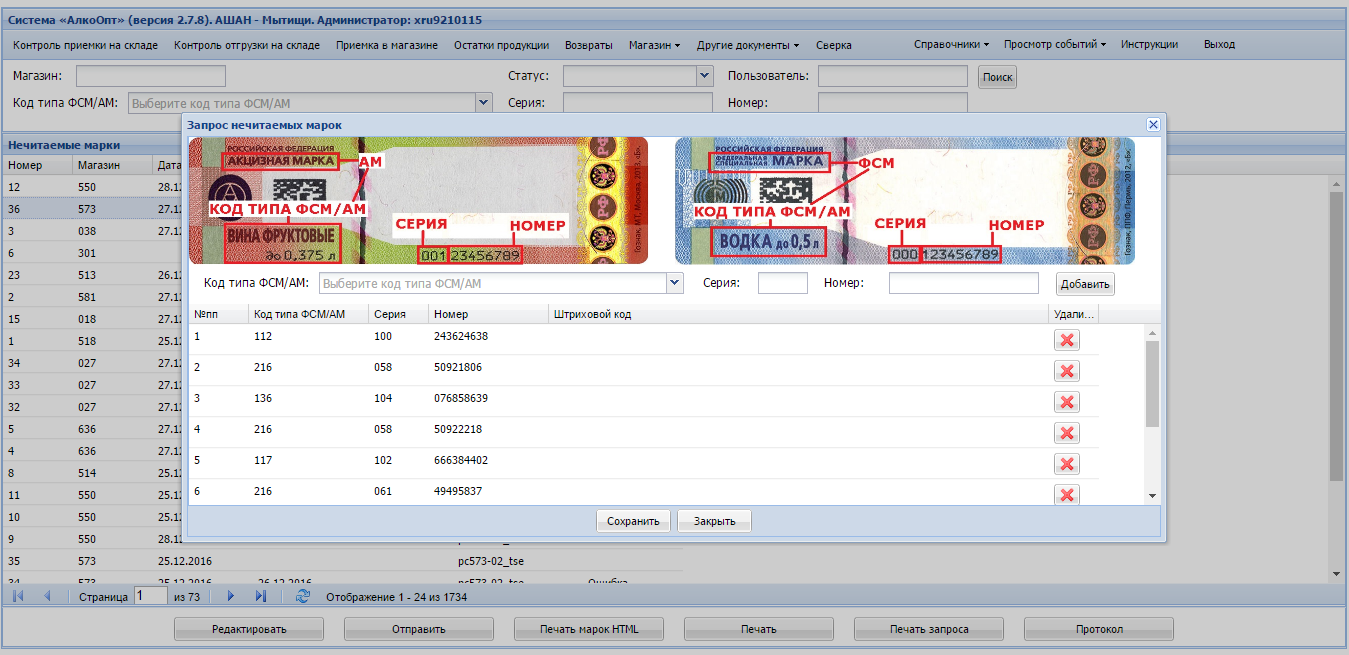
Task: Refresh the unreadable marks list
Action: (303, 597)
